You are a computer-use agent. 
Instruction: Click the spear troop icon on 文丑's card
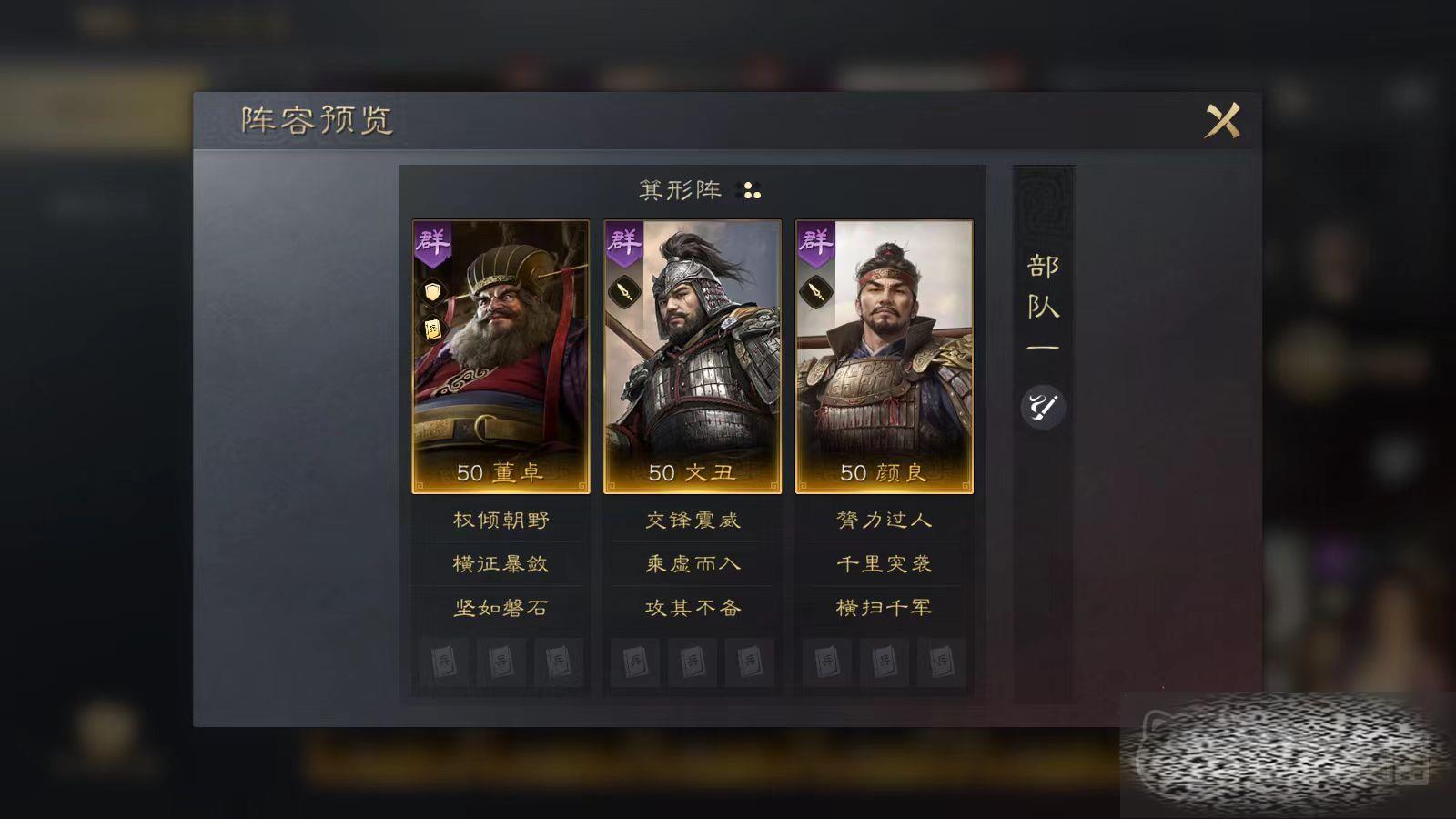pyautogui.click(x=624, y=292)
